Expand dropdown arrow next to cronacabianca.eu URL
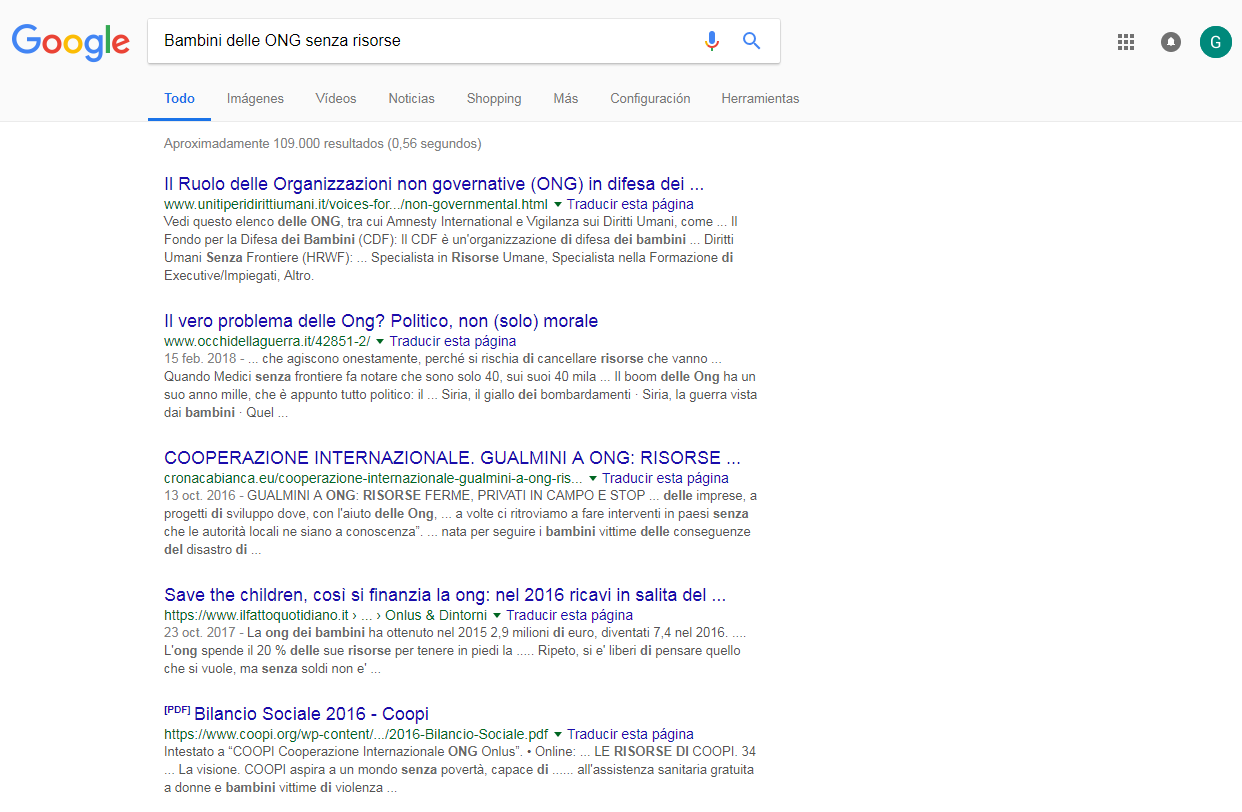 593,478
